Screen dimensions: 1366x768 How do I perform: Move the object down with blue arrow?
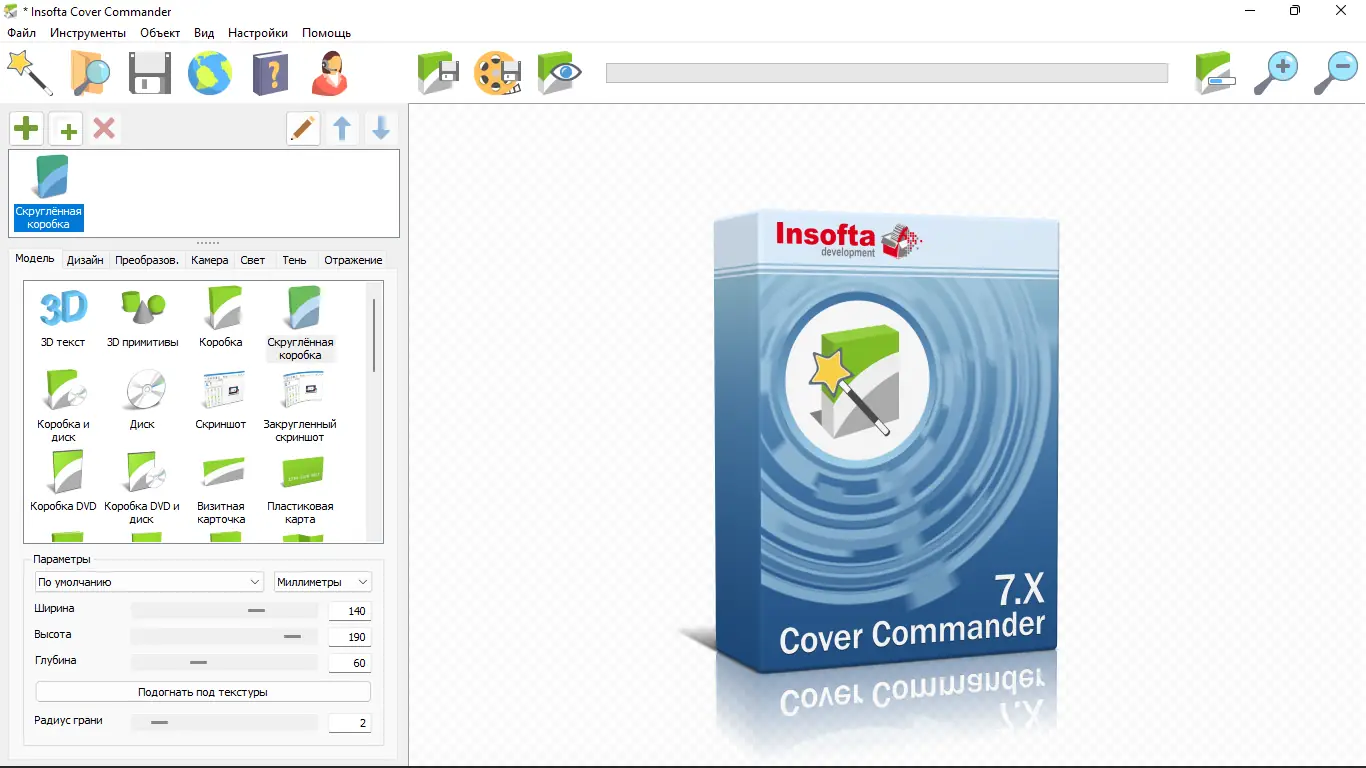381,129
